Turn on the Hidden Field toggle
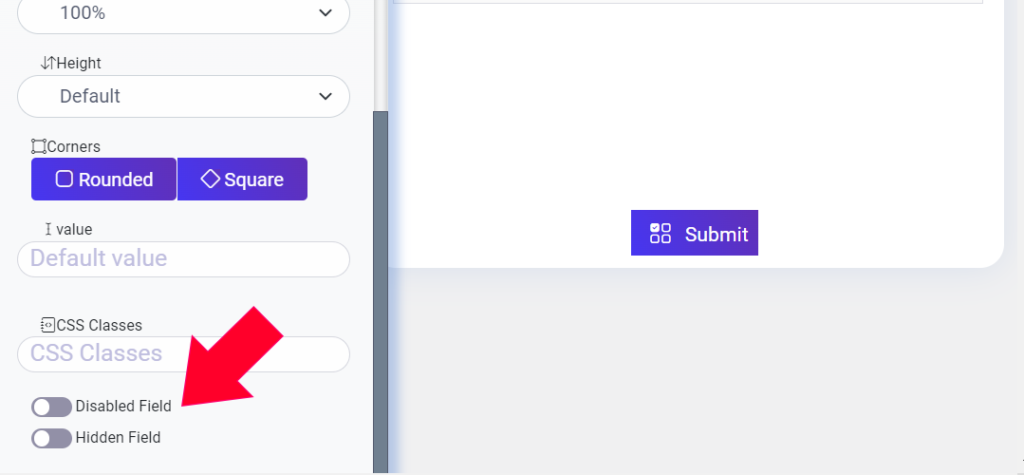1024x475 pixels. pos(52,438)
